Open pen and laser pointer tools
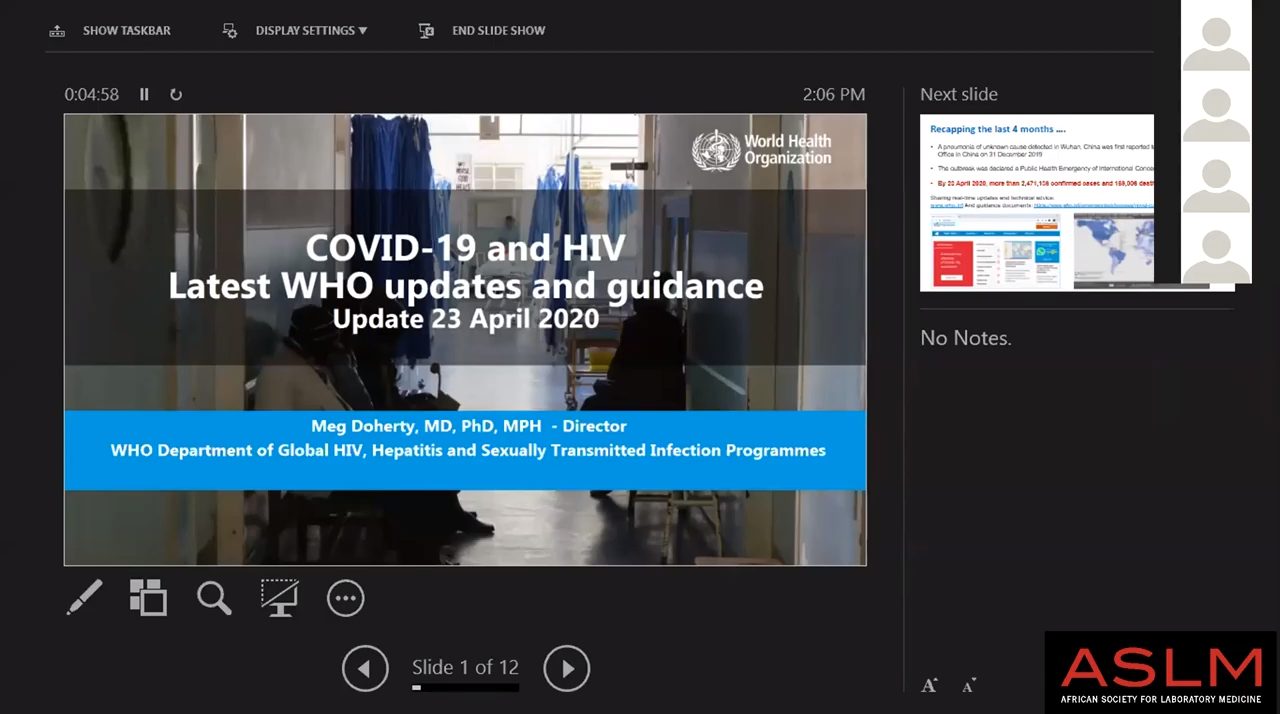The height and width of the screenshot is (714, 1280). point(84,598)
